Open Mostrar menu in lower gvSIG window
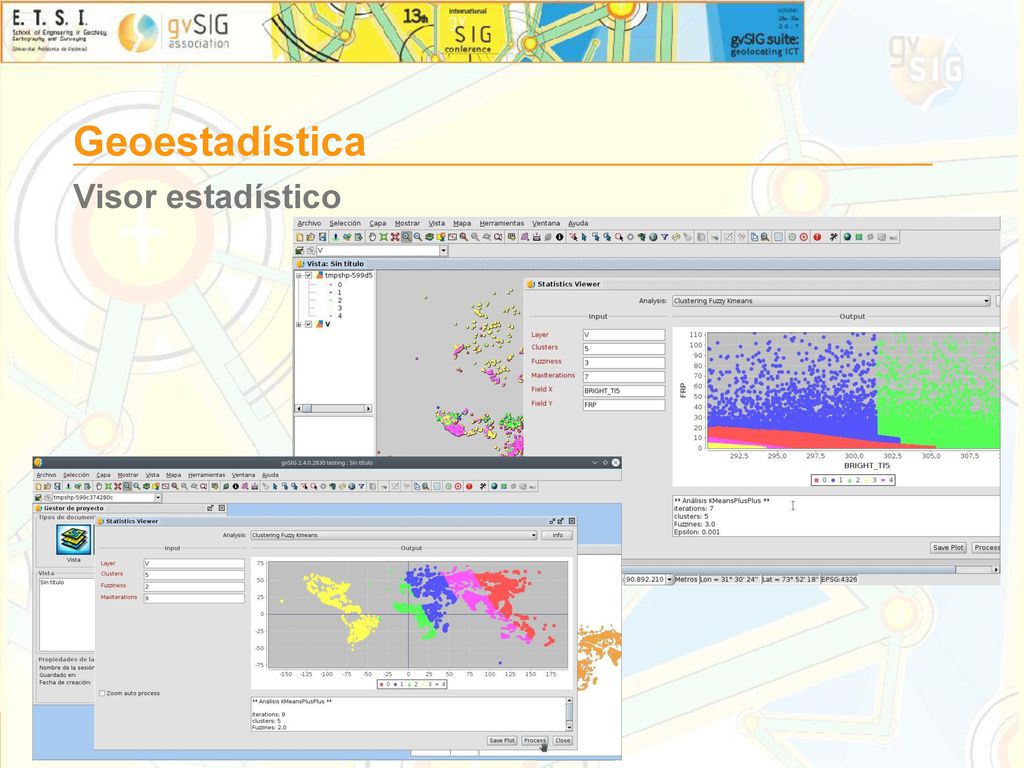The image size is (1024, 768). (128, 475)
